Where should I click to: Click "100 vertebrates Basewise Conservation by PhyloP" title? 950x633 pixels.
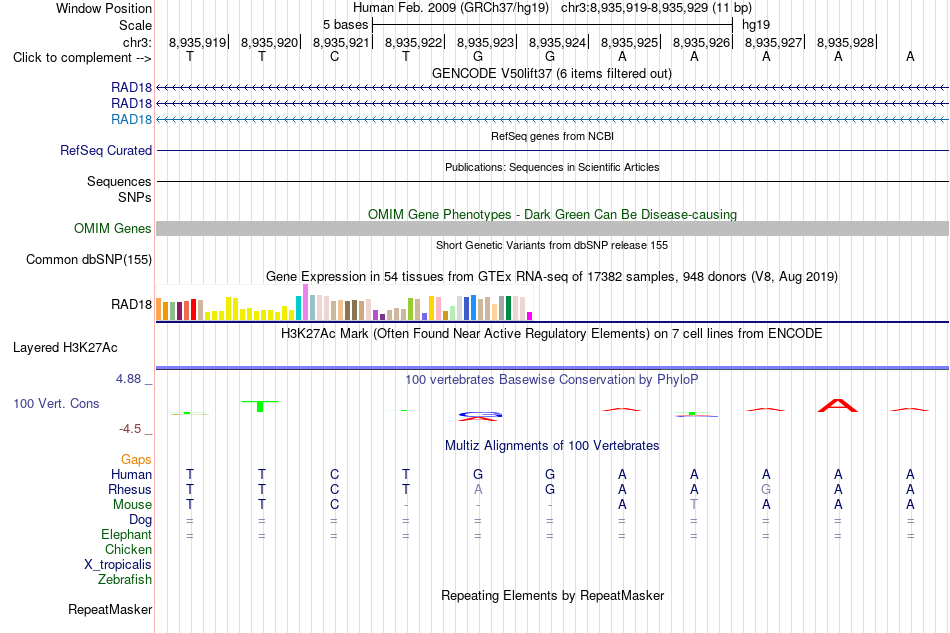[552, 380]
